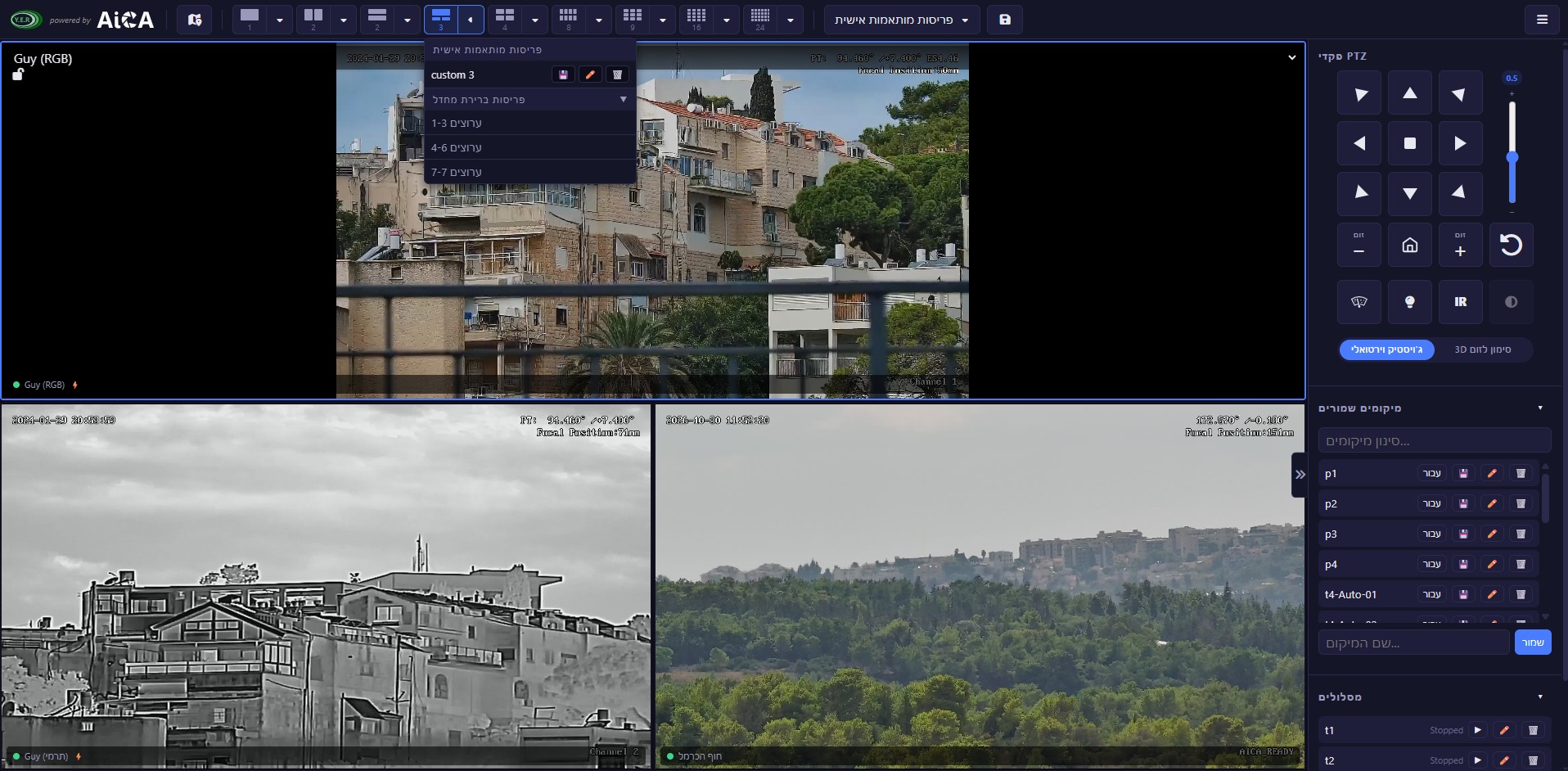Go to saved position t4-Auto-01
Screen dimensions: 1568x771
click(1431, 594)
